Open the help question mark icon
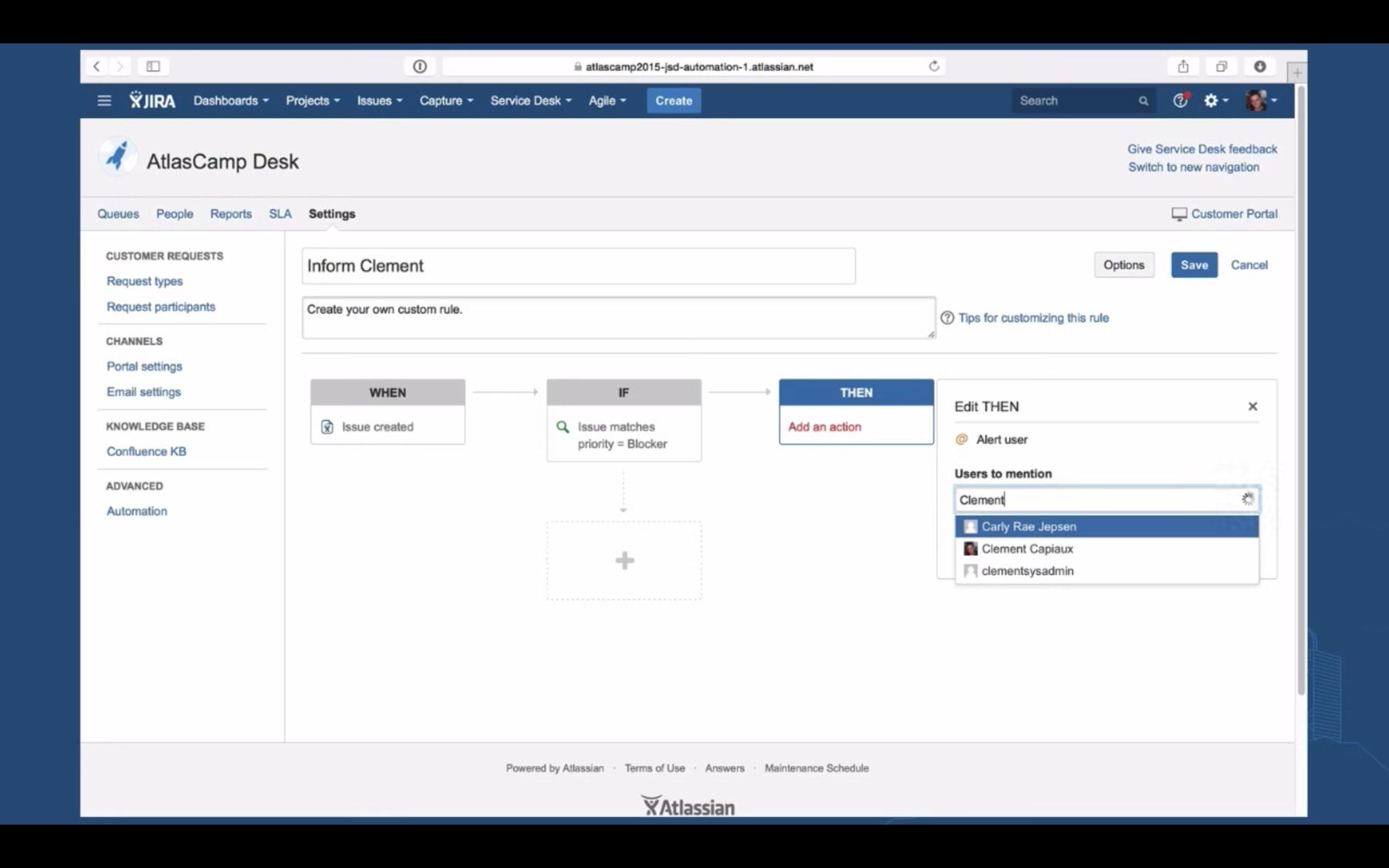 (x=1180, y=100)
